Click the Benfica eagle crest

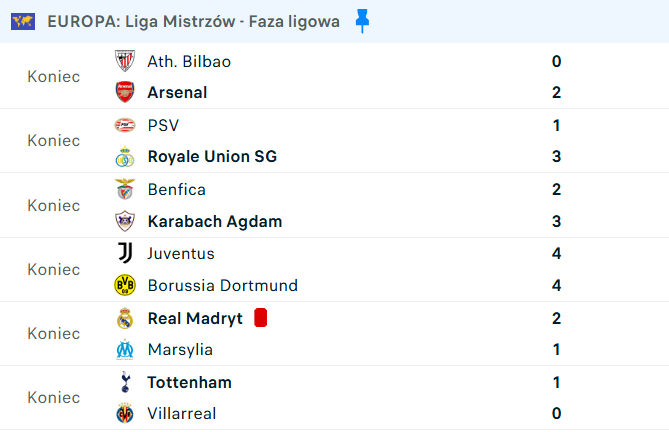(x=125, y=189)
